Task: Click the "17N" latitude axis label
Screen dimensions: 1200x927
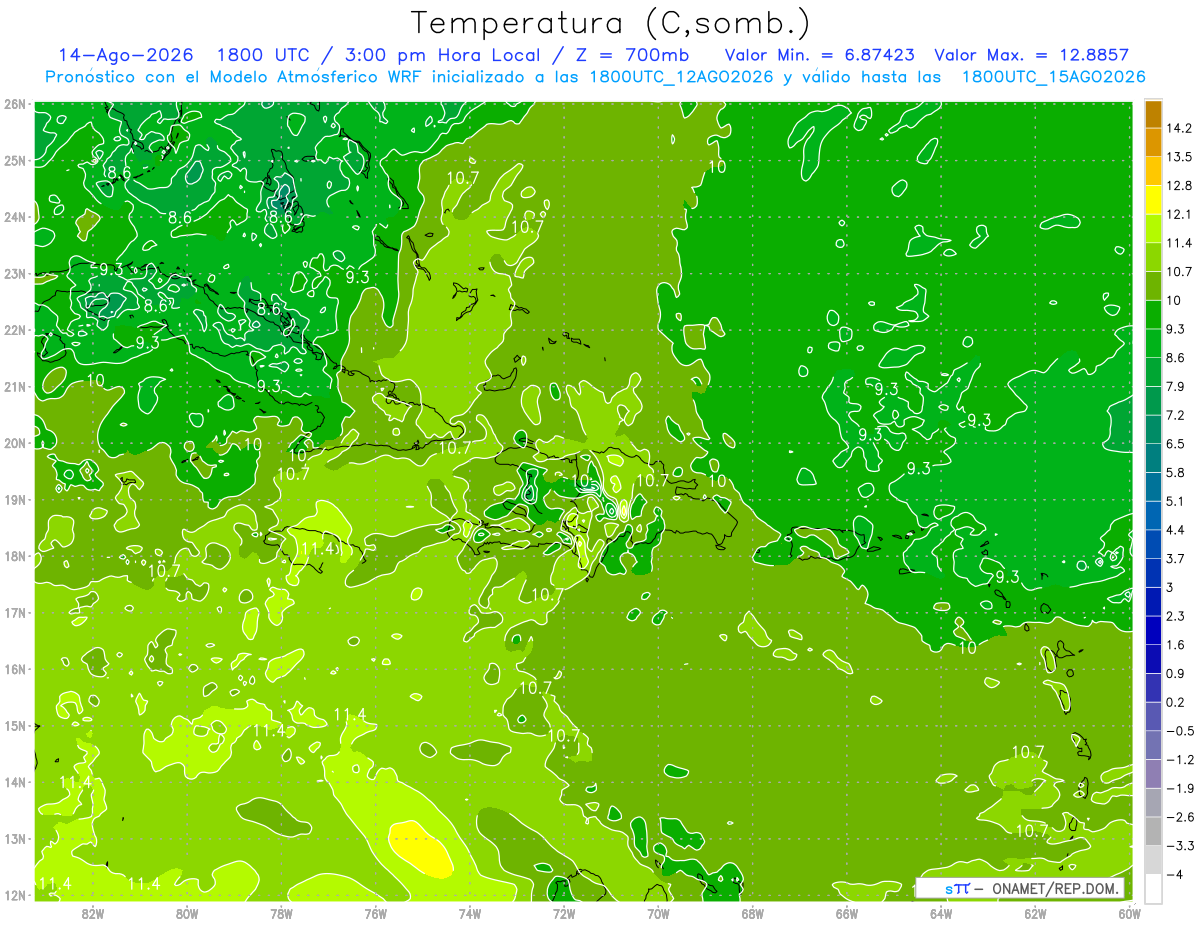Action: pyautogui.click(x=15, y=613)
